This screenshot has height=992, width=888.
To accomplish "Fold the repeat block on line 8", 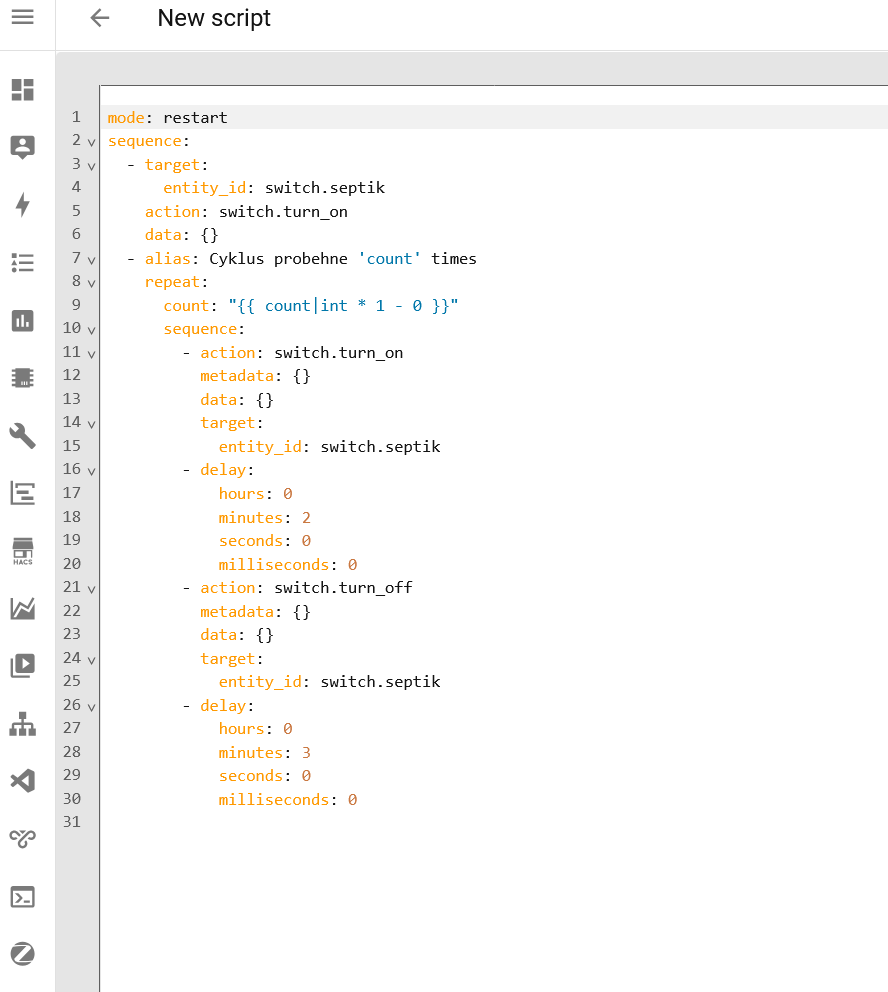I will click(91, 283).
